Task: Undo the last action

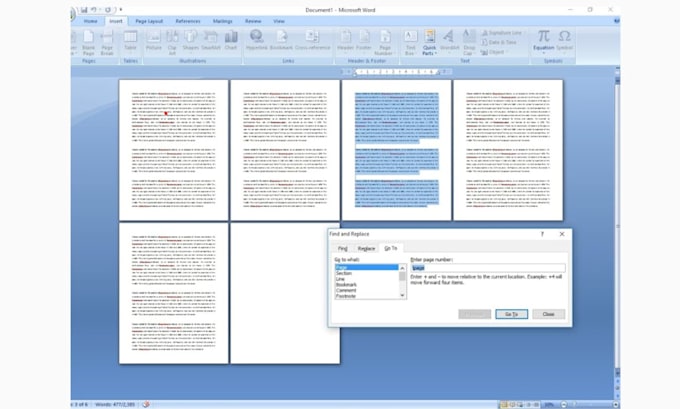Action: [x=94, y=10]
